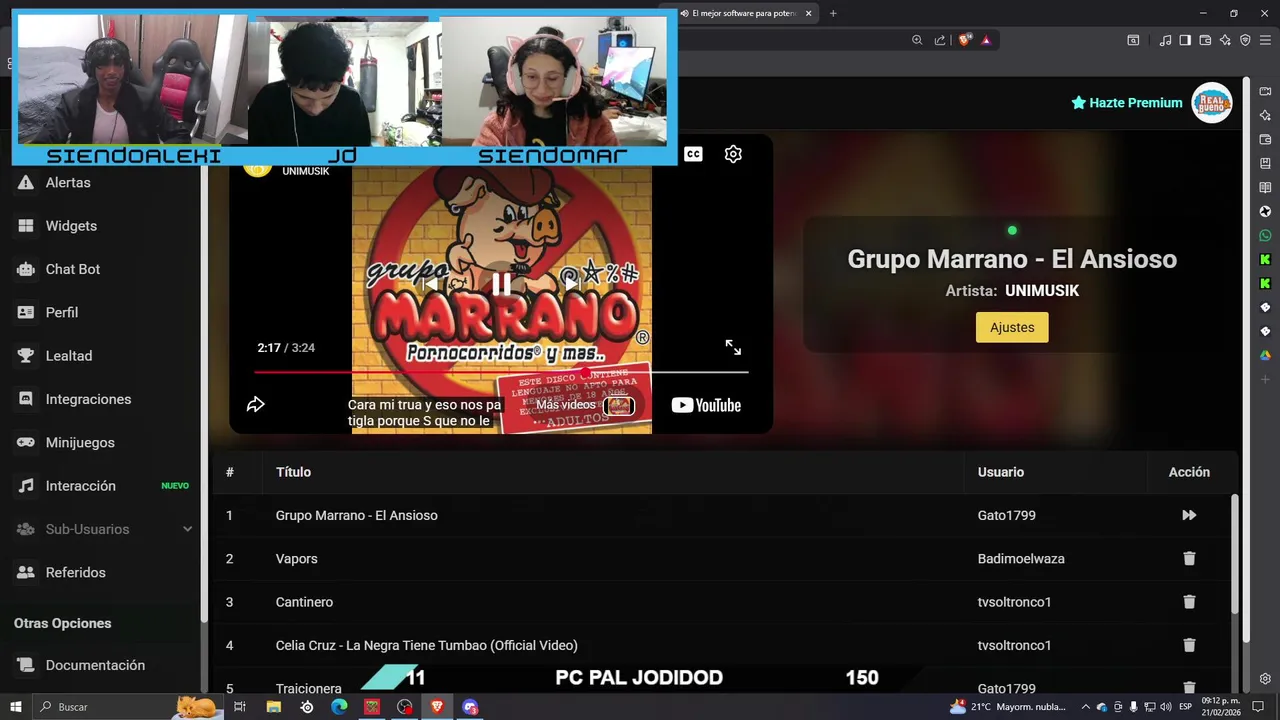Open Task View on the taskbar

pos(240,707)
